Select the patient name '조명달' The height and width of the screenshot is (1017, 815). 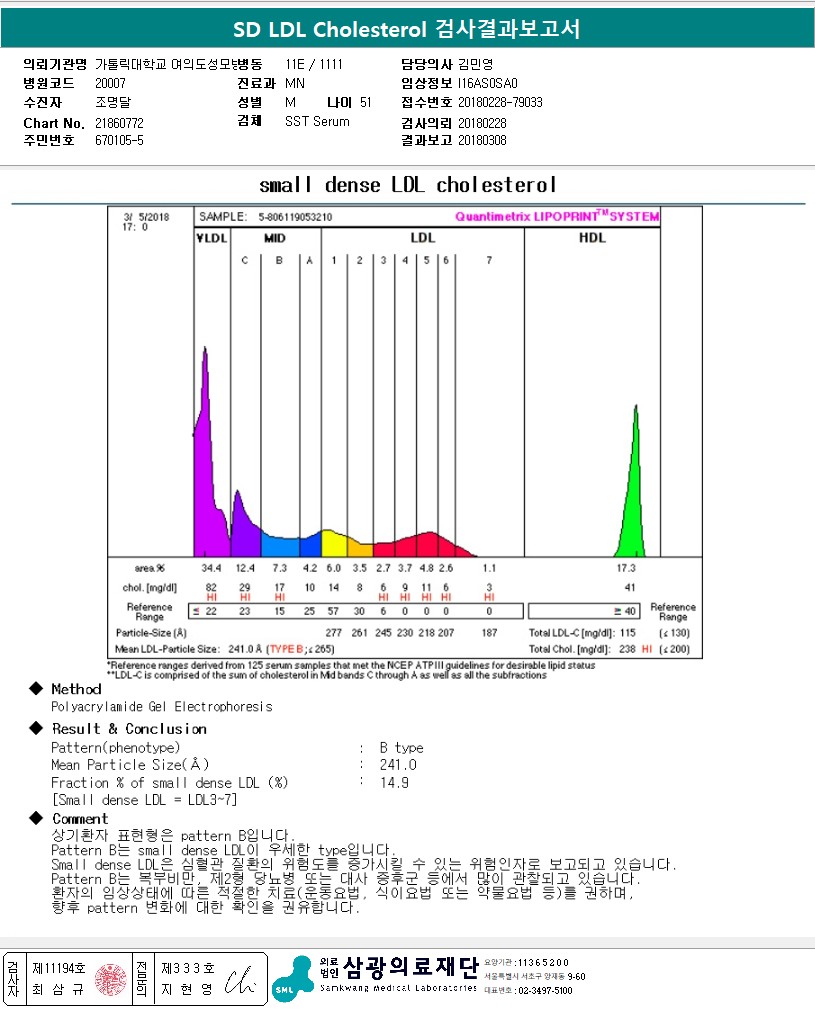tap(113, 102)
